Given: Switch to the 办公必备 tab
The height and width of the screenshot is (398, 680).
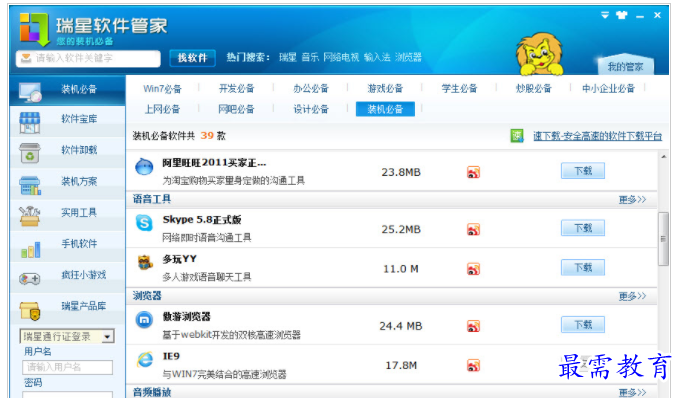Looking at the screenshot, I should [x=311, y=89].
